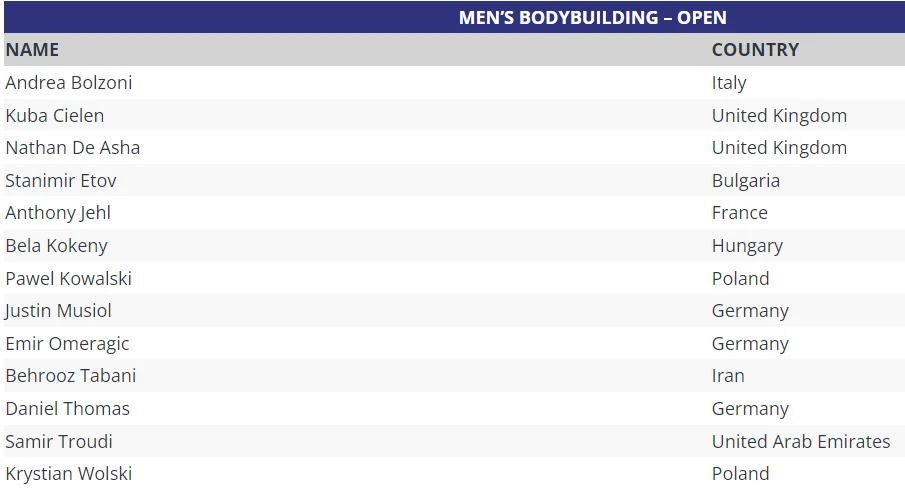Click the COUNTRY column header
This screenshot has height=489, width=905.
coord(755,50)
